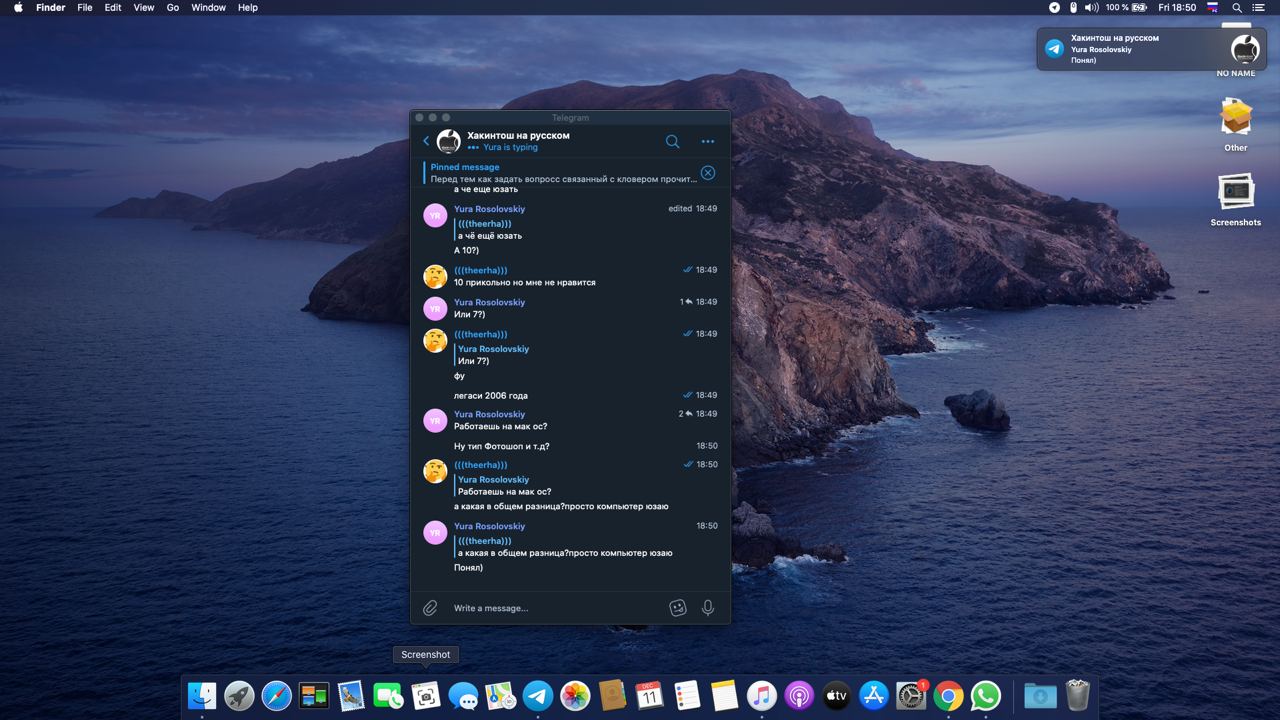
Task: Open the Window menu
Action: [x=208, y=7]
